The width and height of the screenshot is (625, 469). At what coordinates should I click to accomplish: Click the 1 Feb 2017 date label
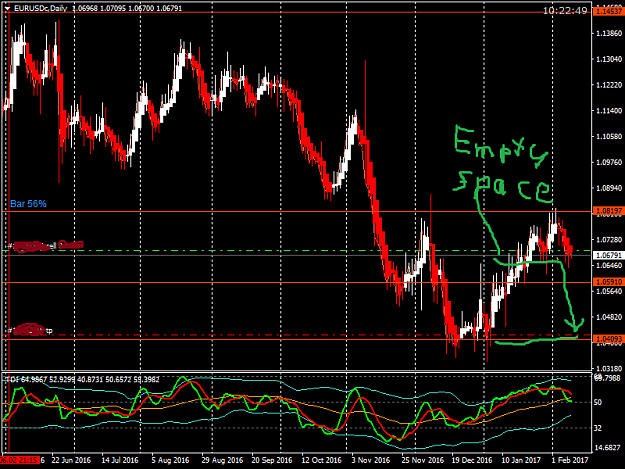coord(570,460)
